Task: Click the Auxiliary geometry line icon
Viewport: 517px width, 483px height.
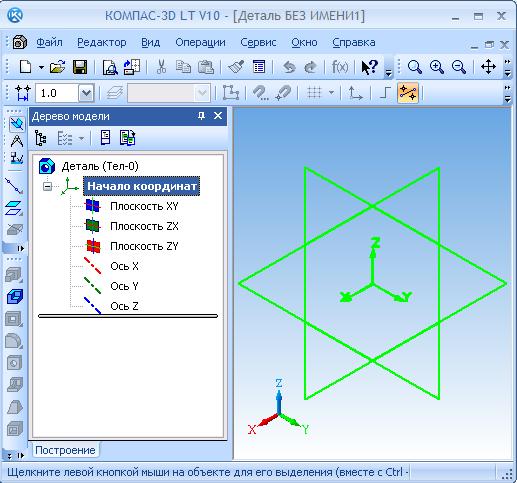Action: 14,186
